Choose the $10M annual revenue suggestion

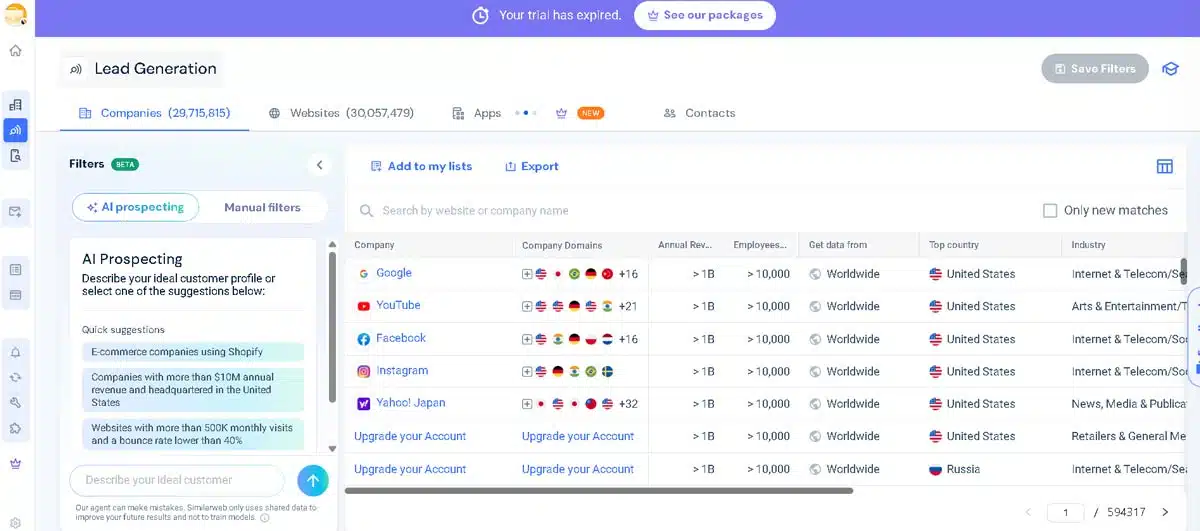click(193, 390)
